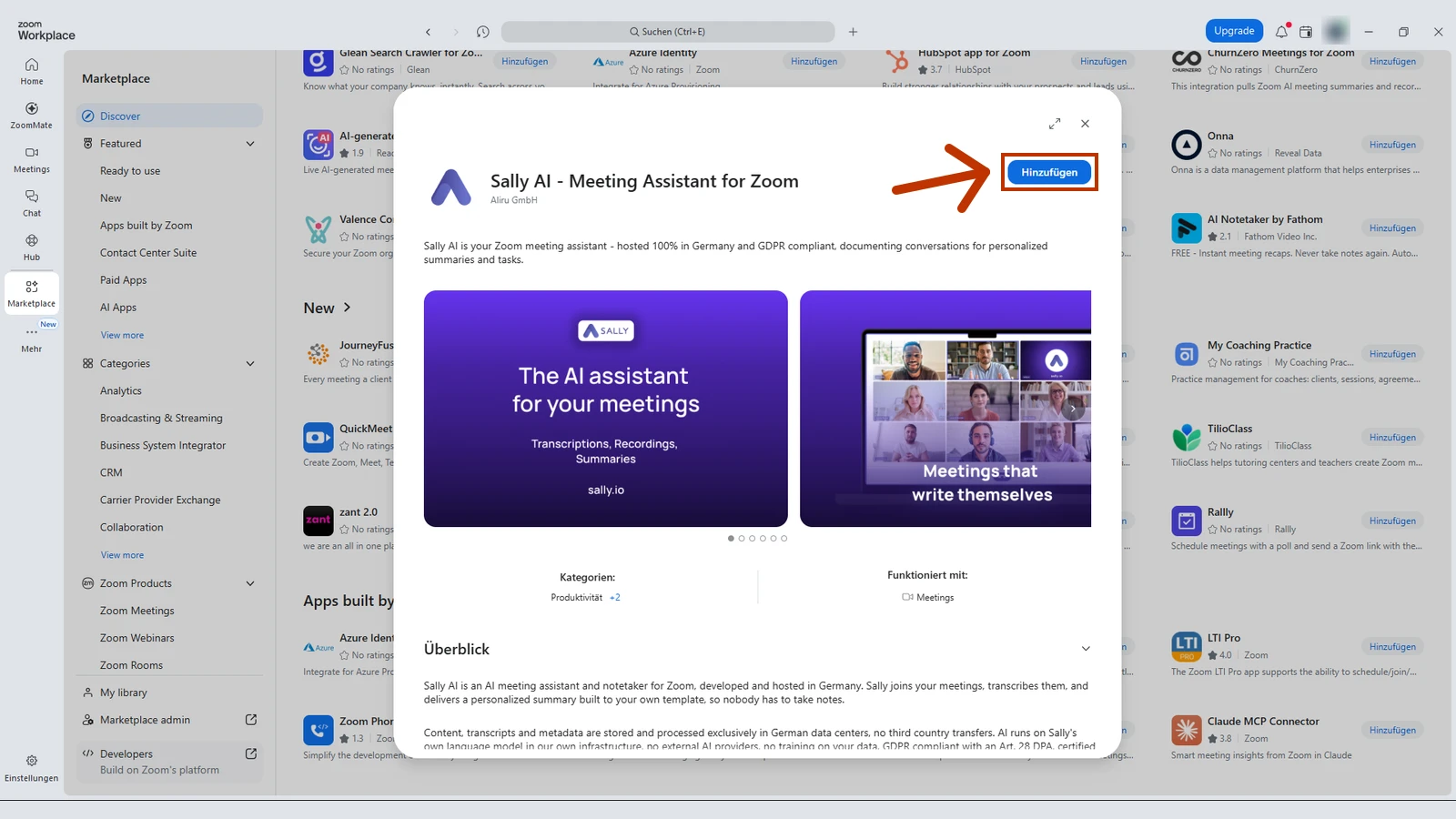Click the notification bell icon

pos(1281,31)
